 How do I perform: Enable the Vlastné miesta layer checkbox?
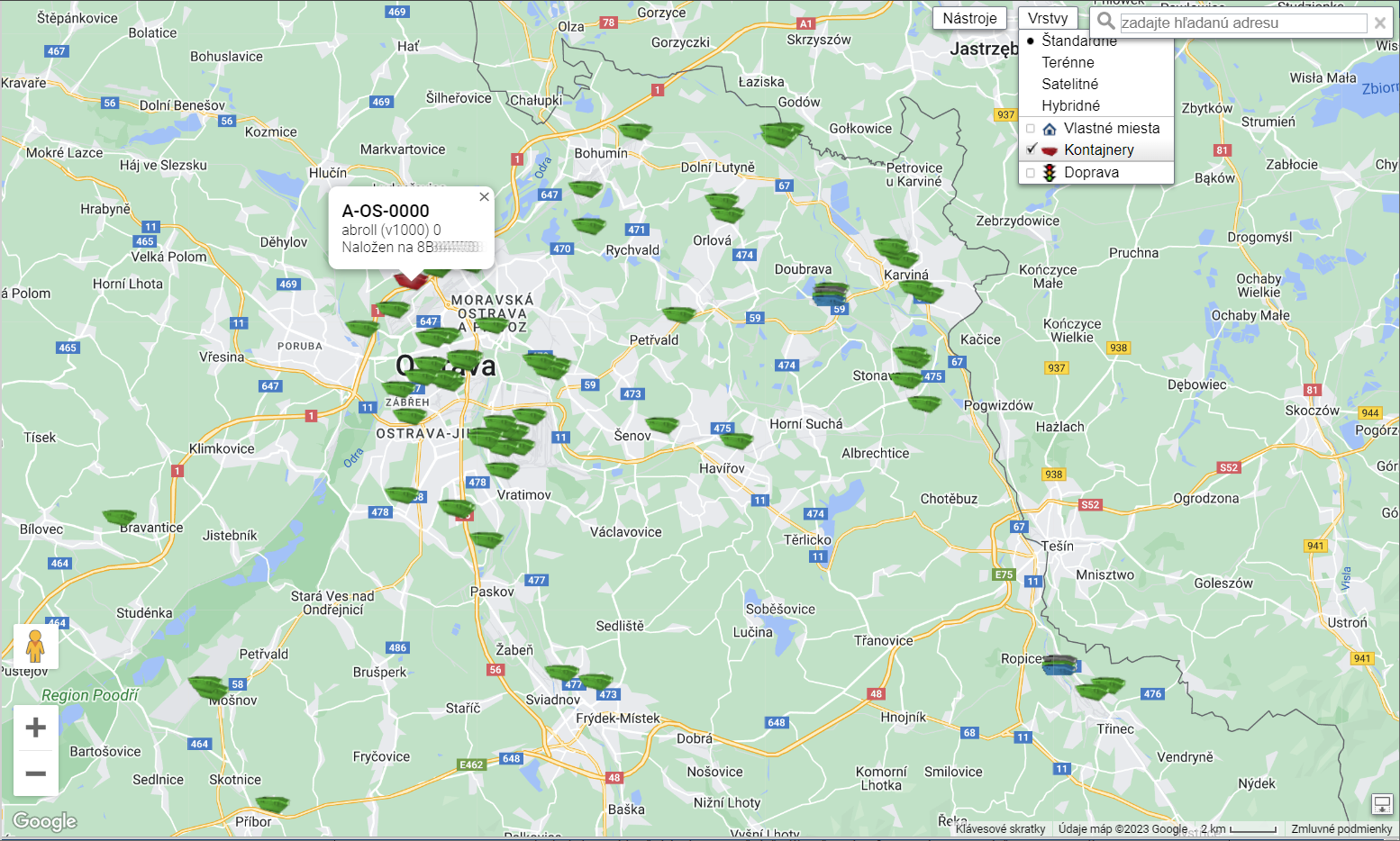(x=1031, y=129)
